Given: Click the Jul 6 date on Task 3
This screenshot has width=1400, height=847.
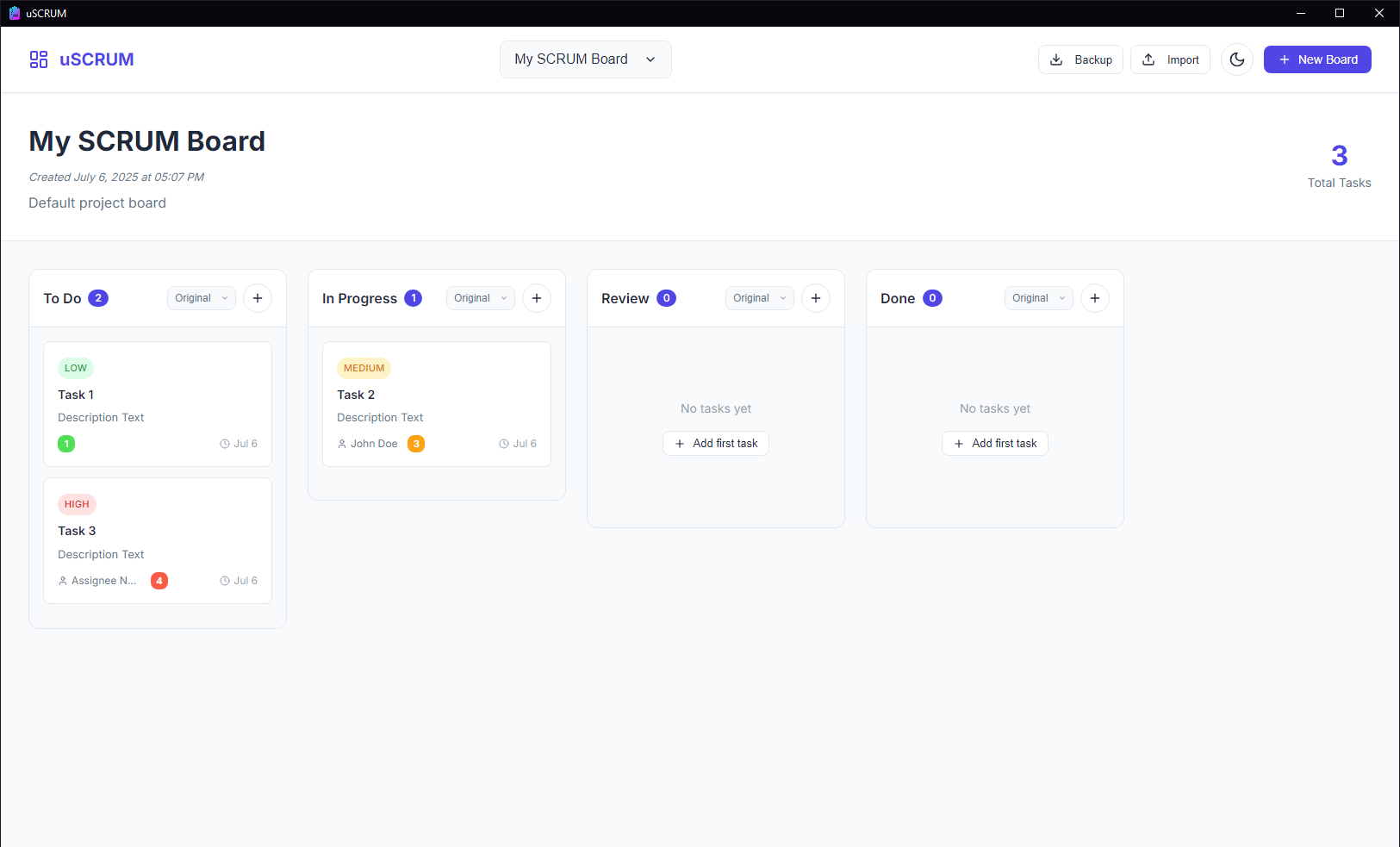Looking at the screenshot, I should click(239, 581).
